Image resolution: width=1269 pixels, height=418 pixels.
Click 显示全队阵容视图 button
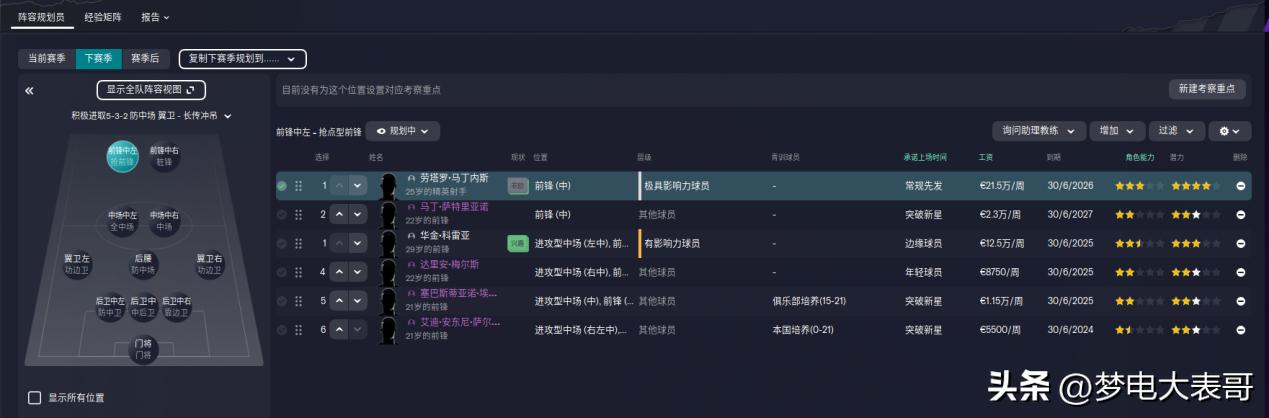(151, 90)
